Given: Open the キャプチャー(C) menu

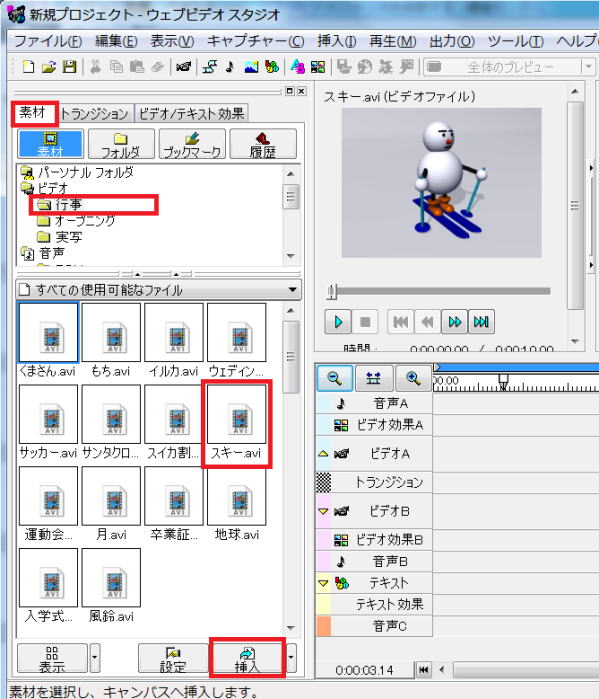Looking at the screenshot, I should click(256, 41).
